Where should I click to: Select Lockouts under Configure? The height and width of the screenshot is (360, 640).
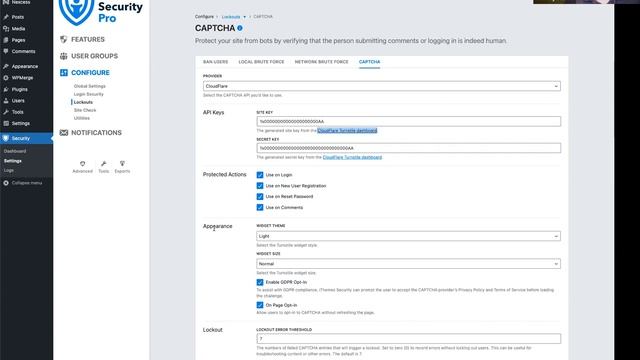(x=83, y=102)
